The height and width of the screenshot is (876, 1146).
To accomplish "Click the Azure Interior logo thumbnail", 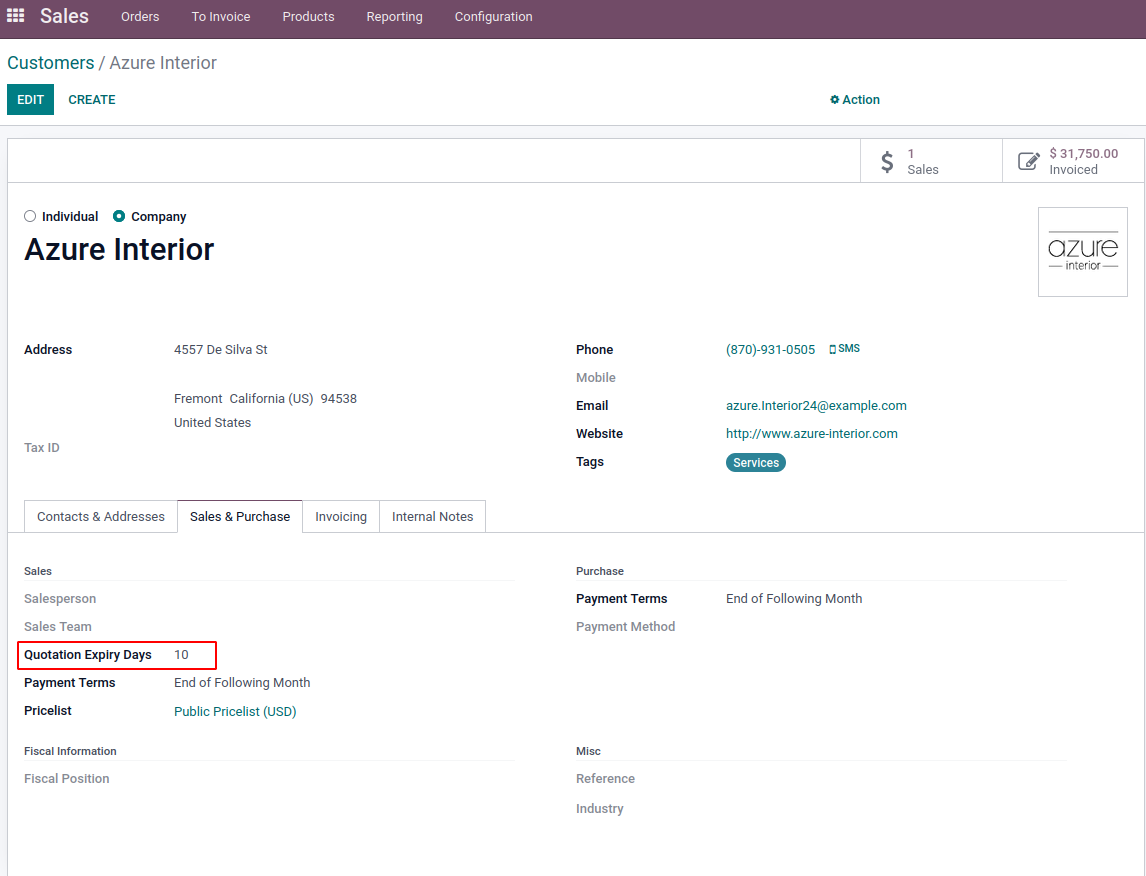I will [x=1082, y=252].
